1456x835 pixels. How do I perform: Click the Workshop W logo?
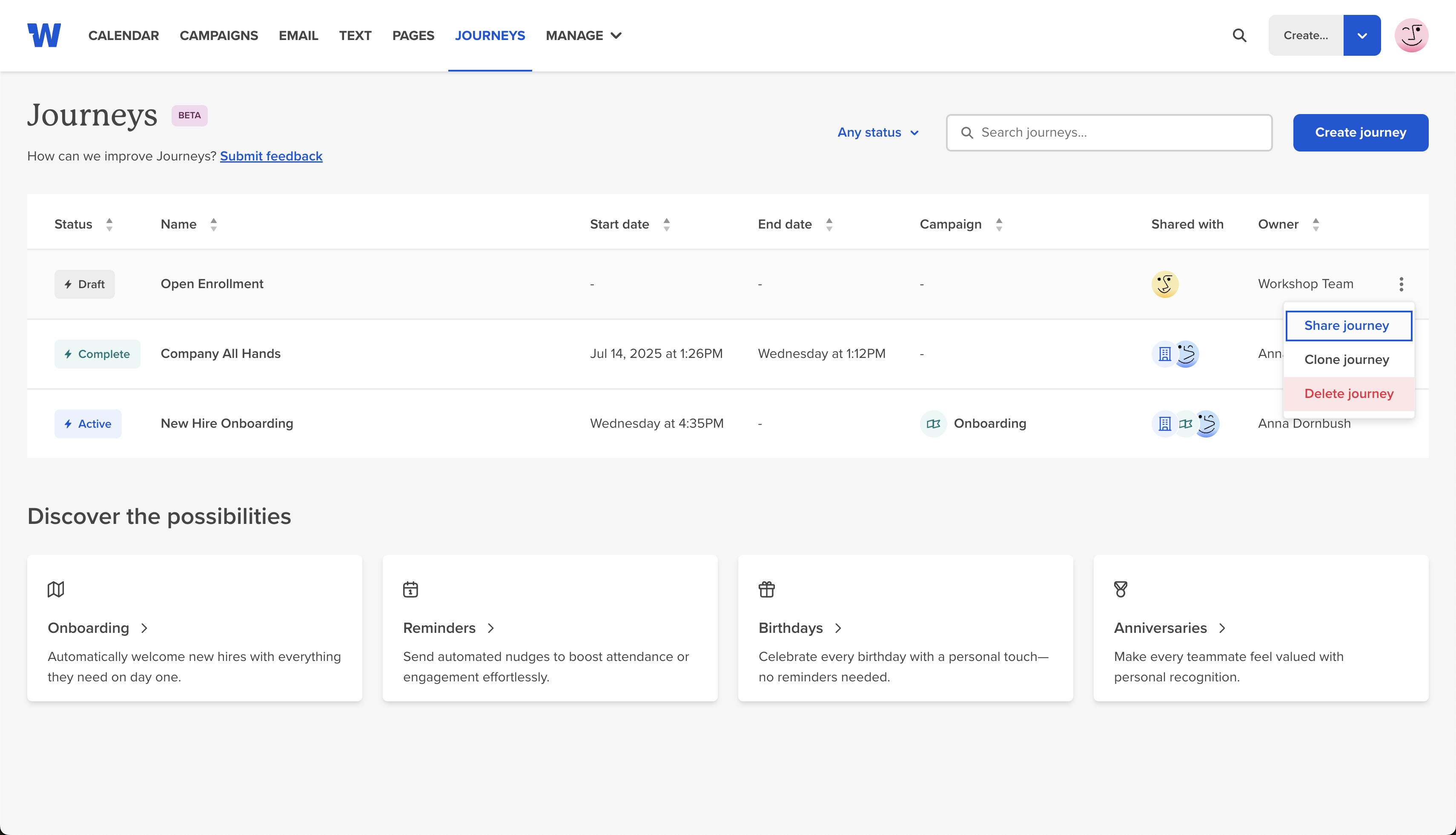(x=44, y=35)
